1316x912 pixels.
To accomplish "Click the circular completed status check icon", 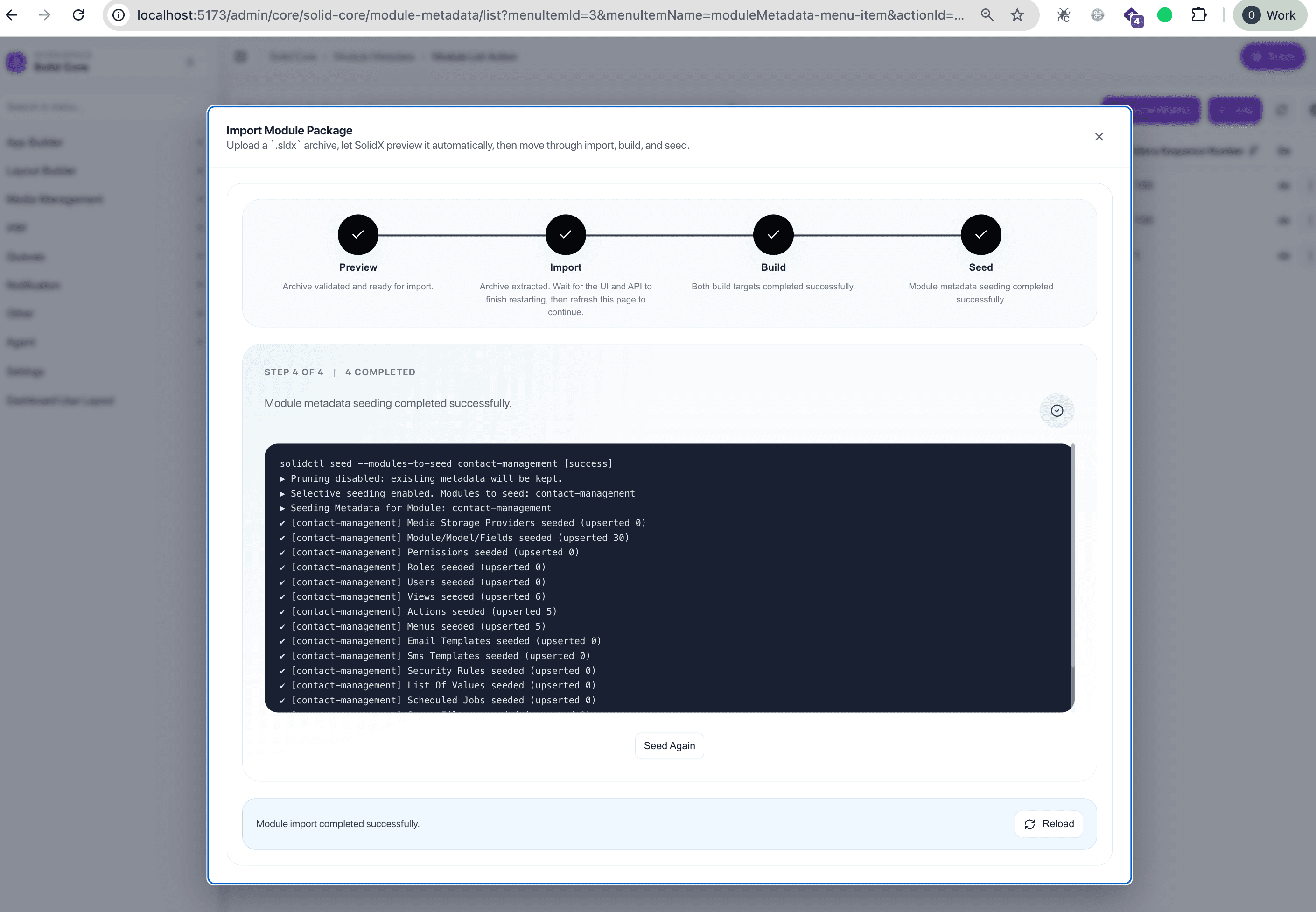I will pyautogui.click(x=1057, y=410).
